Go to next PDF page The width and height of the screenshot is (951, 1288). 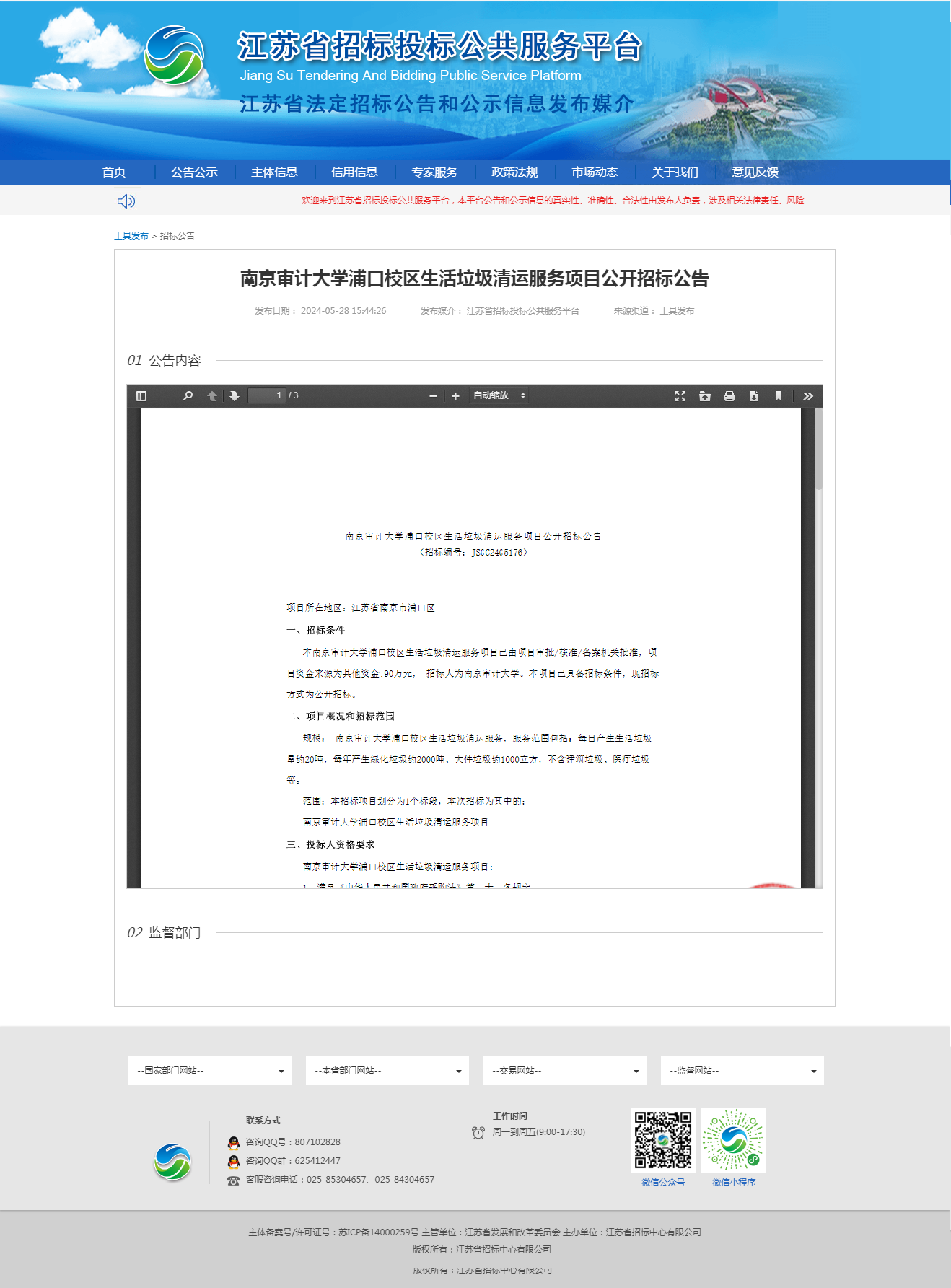(x=235, y=395)
